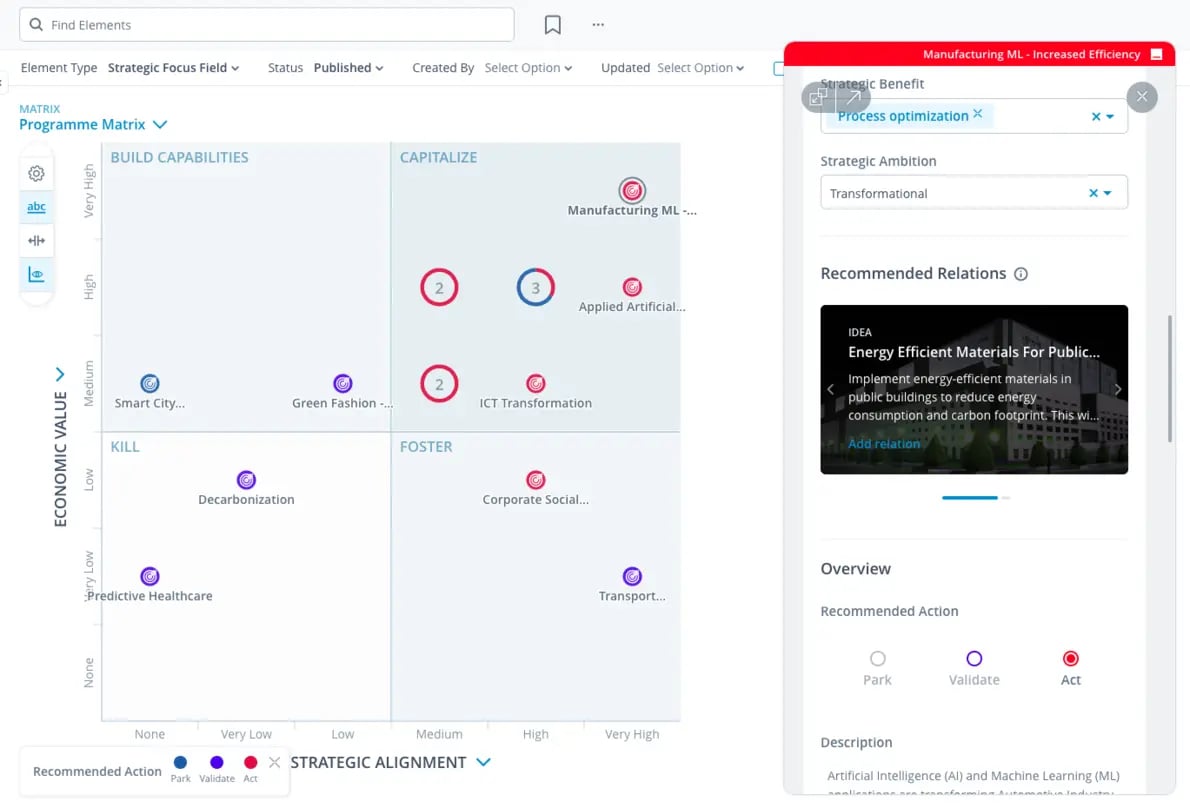
Task: Close the legend with the X icon
Action: click(x=274, y=762)
